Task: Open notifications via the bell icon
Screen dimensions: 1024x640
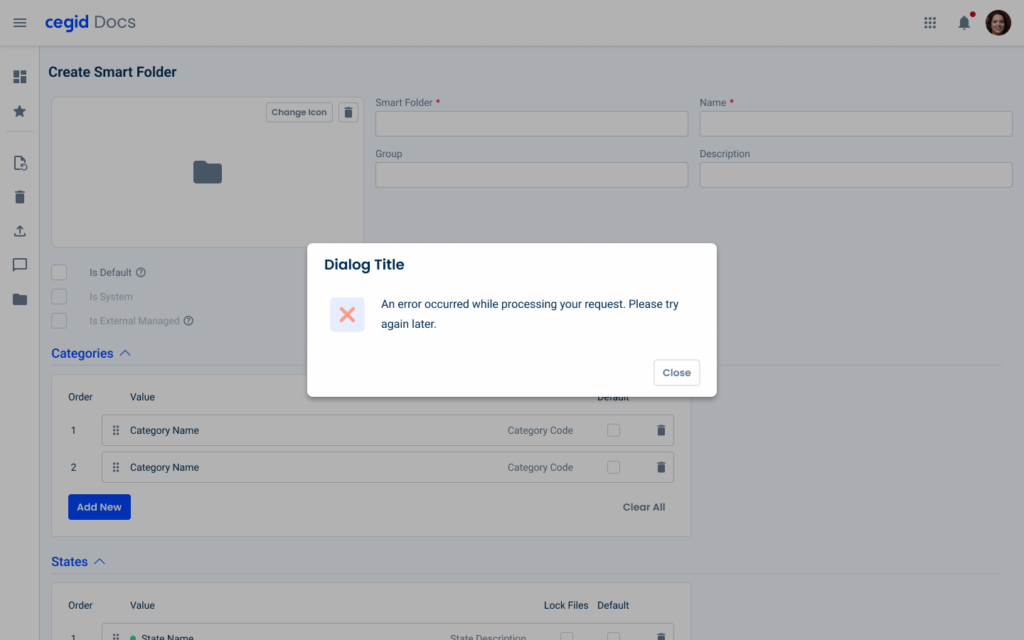Action: pos(963,22)
